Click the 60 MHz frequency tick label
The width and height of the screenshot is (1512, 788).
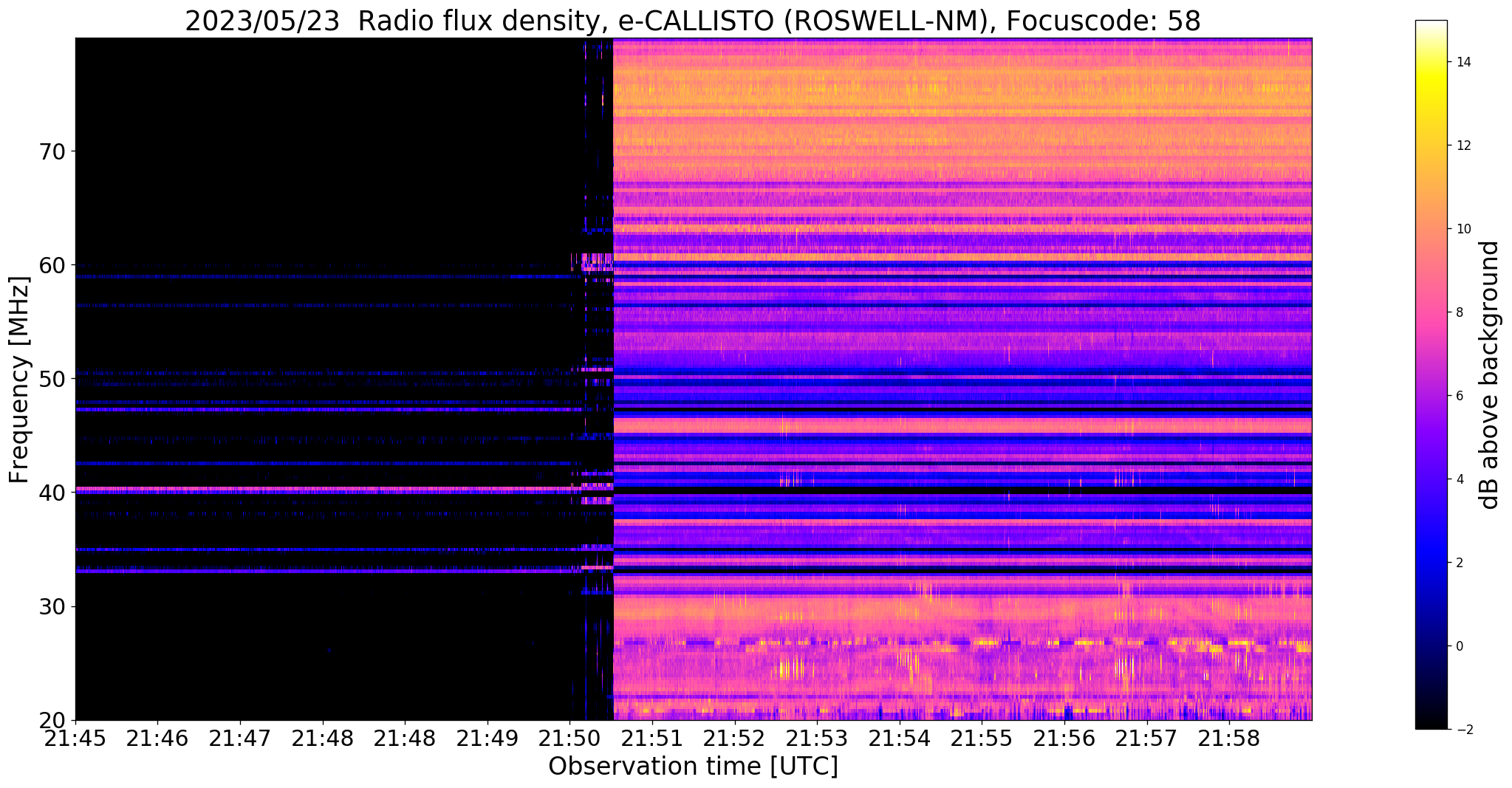pyautogui.click(x=52, y=265)
